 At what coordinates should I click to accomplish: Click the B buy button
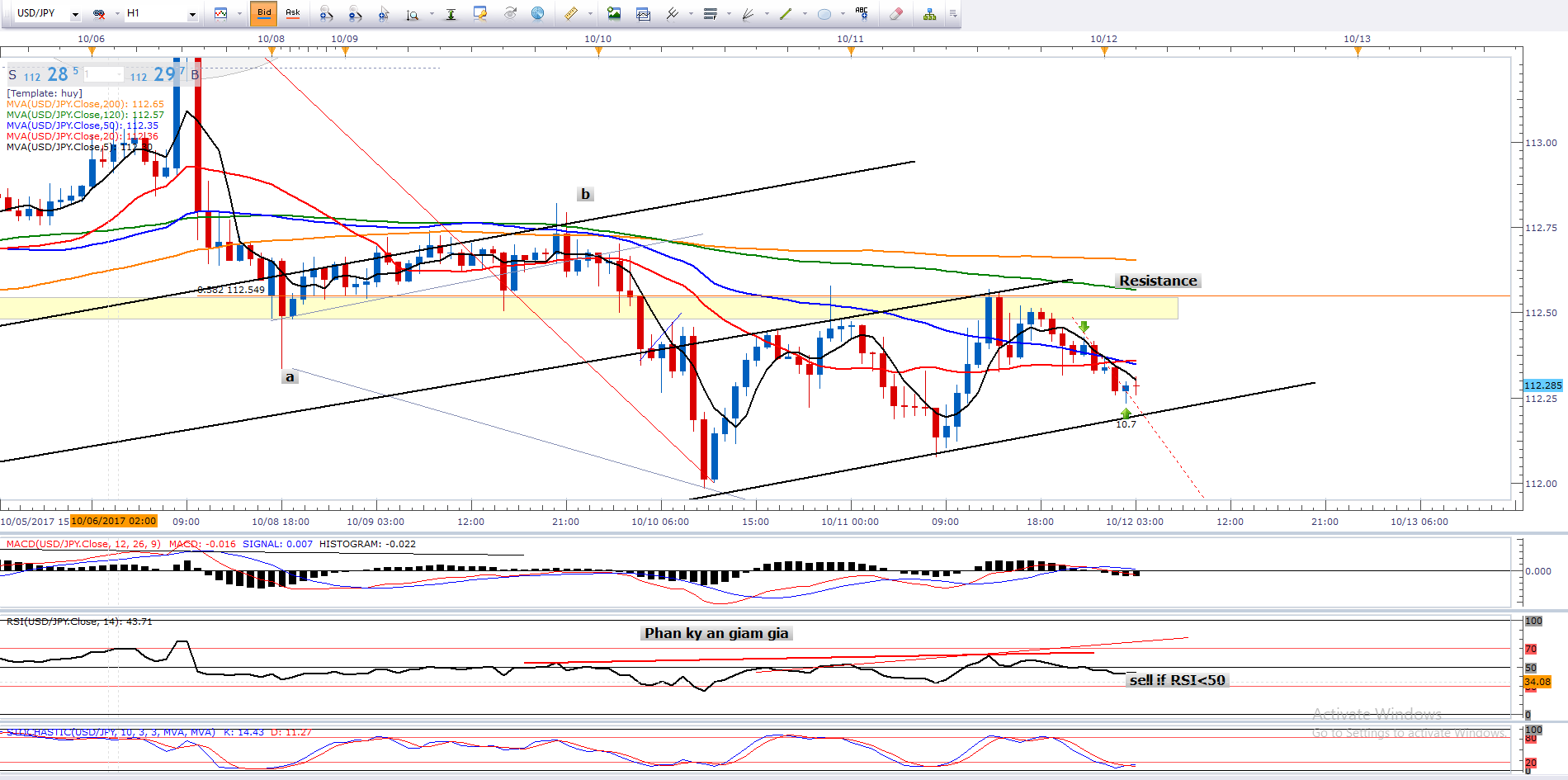[195, 74]
